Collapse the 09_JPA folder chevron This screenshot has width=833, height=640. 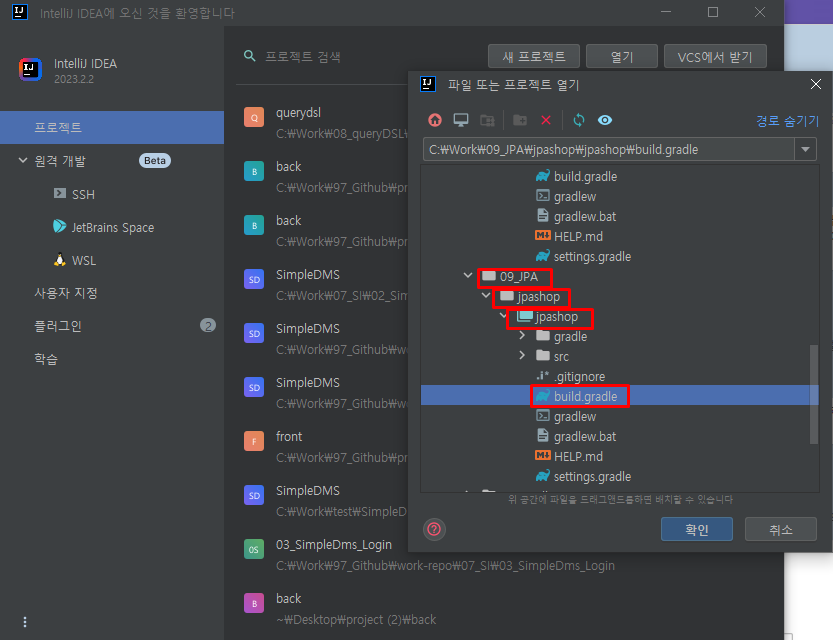tap(468, 275)
